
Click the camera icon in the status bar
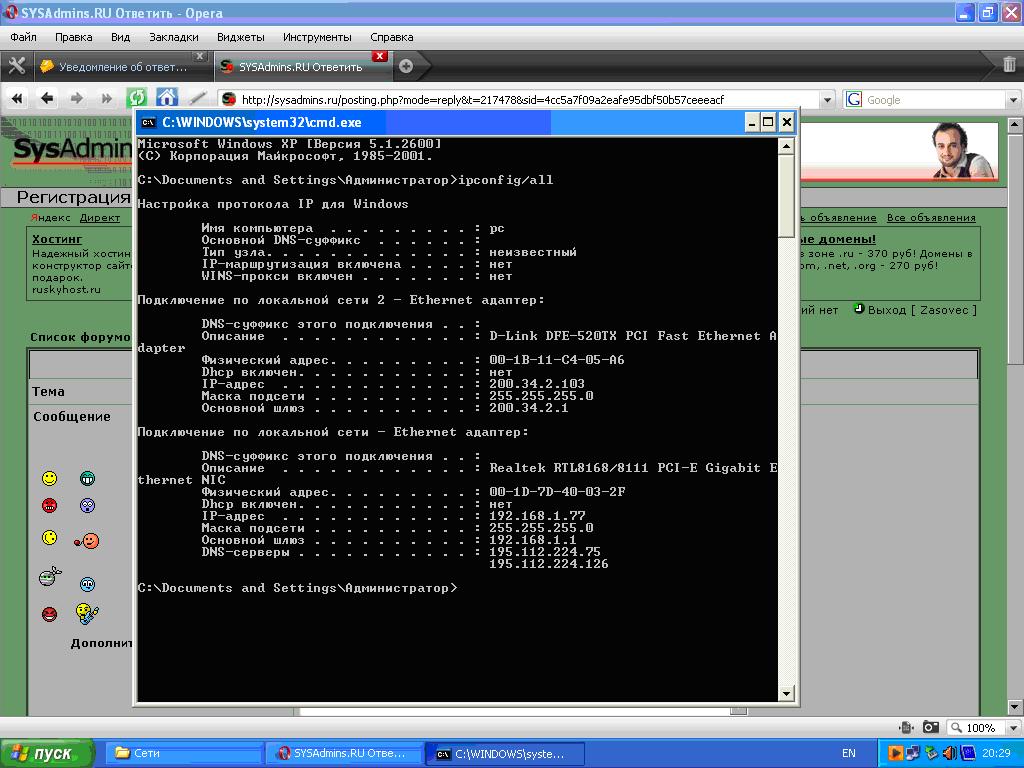coord(931,727)
